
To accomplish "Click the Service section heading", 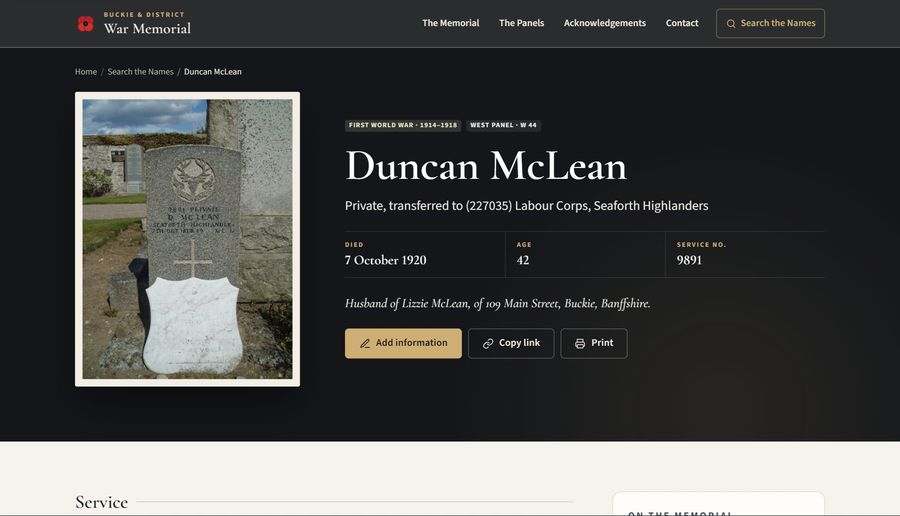I will (102, 502).
